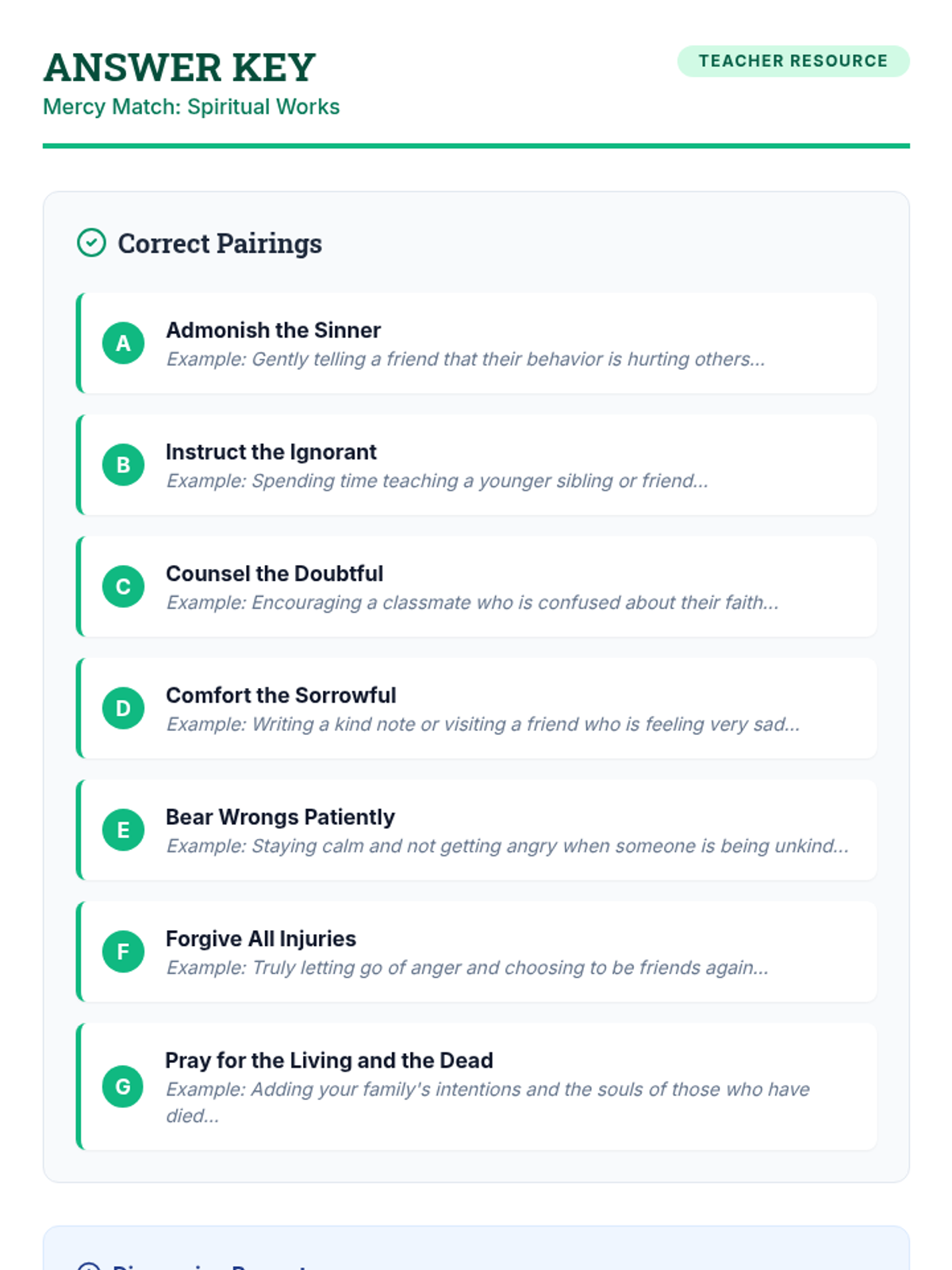
Task: Click the partially visible icon in bottom section
Action: click(89, 1266)
